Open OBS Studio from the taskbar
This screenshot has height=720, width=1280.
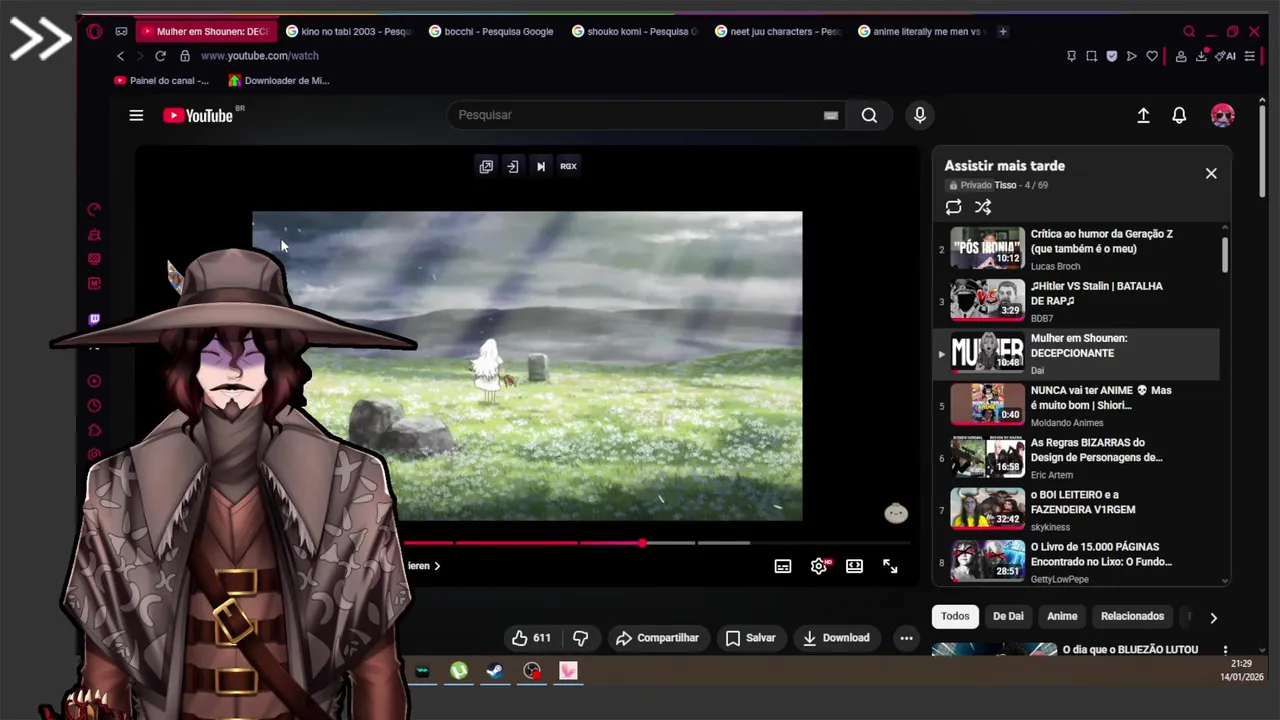(532, 671)
